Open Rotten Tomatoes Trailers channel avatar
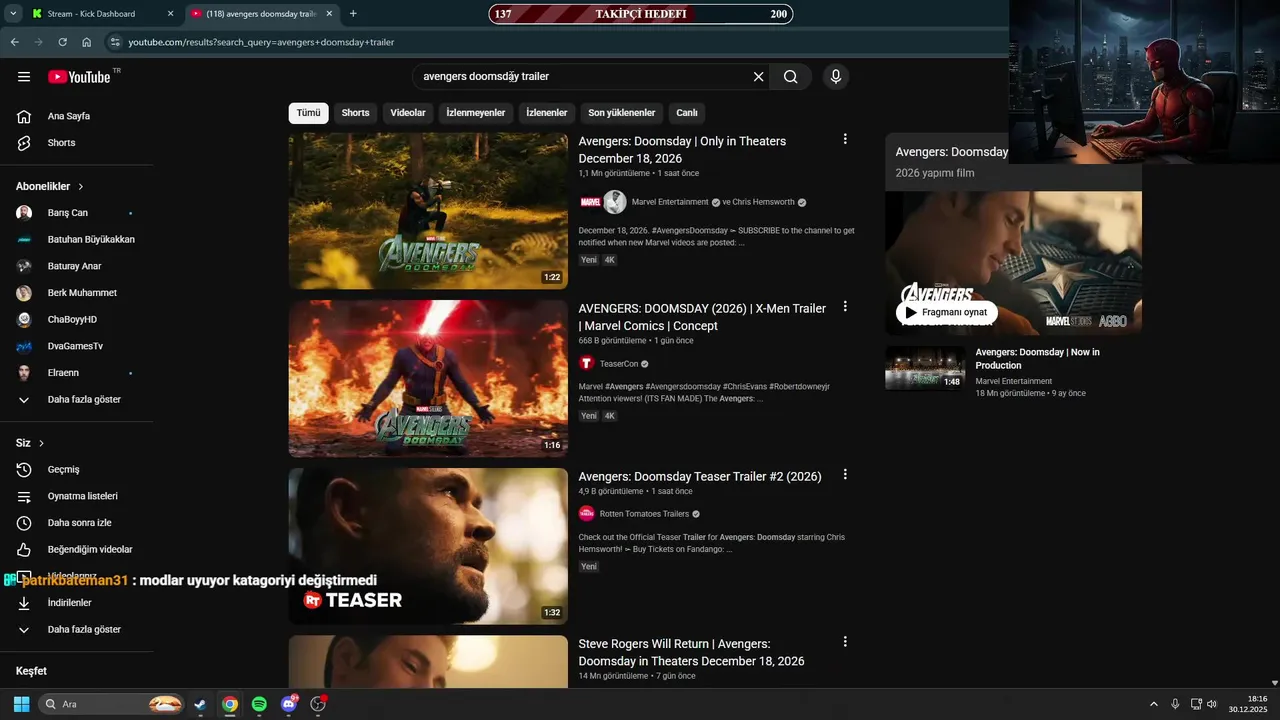1280x720 pixels. pos(587,514)
